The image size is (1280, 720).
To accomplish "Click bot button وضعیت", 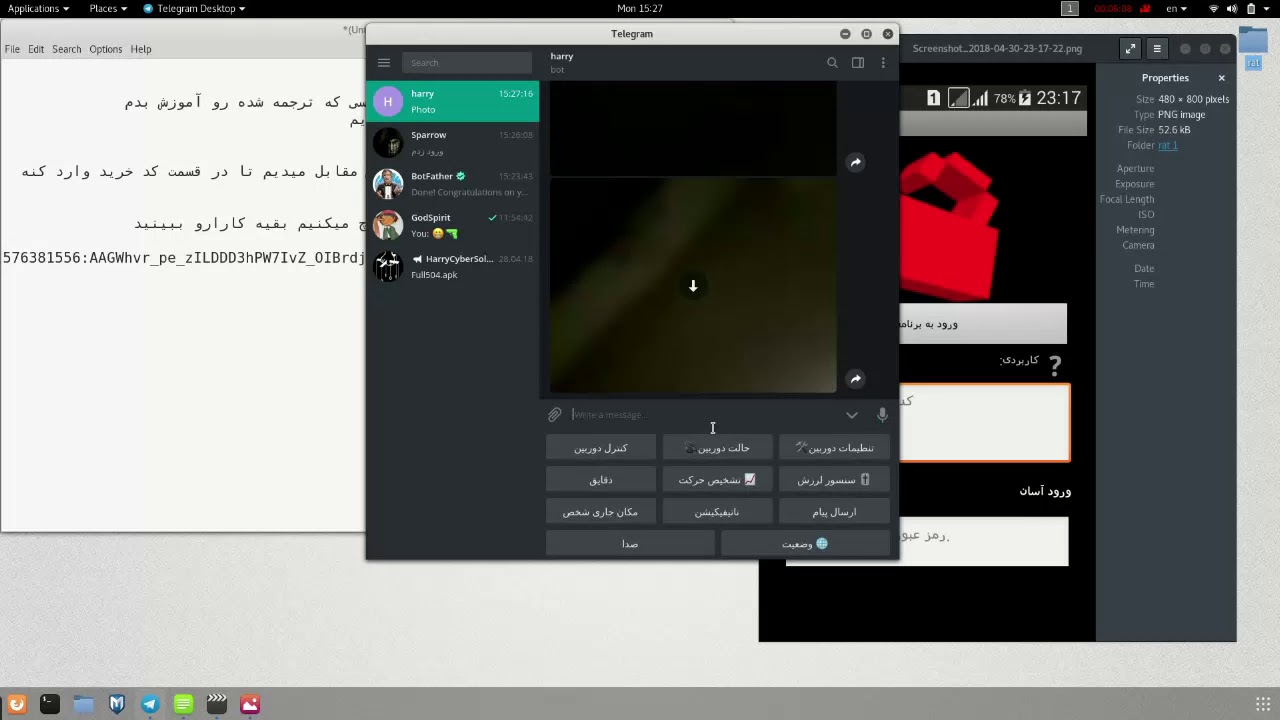I will pyautogui.click(x=805, y=544).
